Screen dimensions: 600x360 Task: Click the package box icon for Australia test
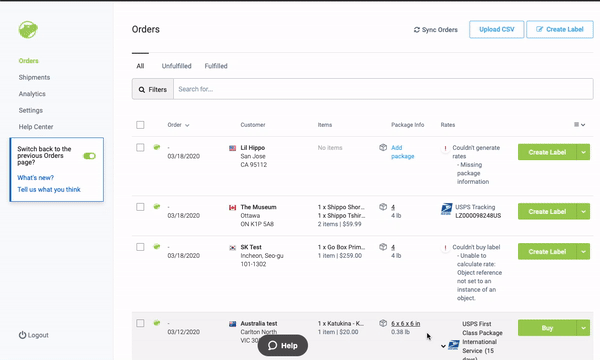pyautogui.click(x=383, y=323)
